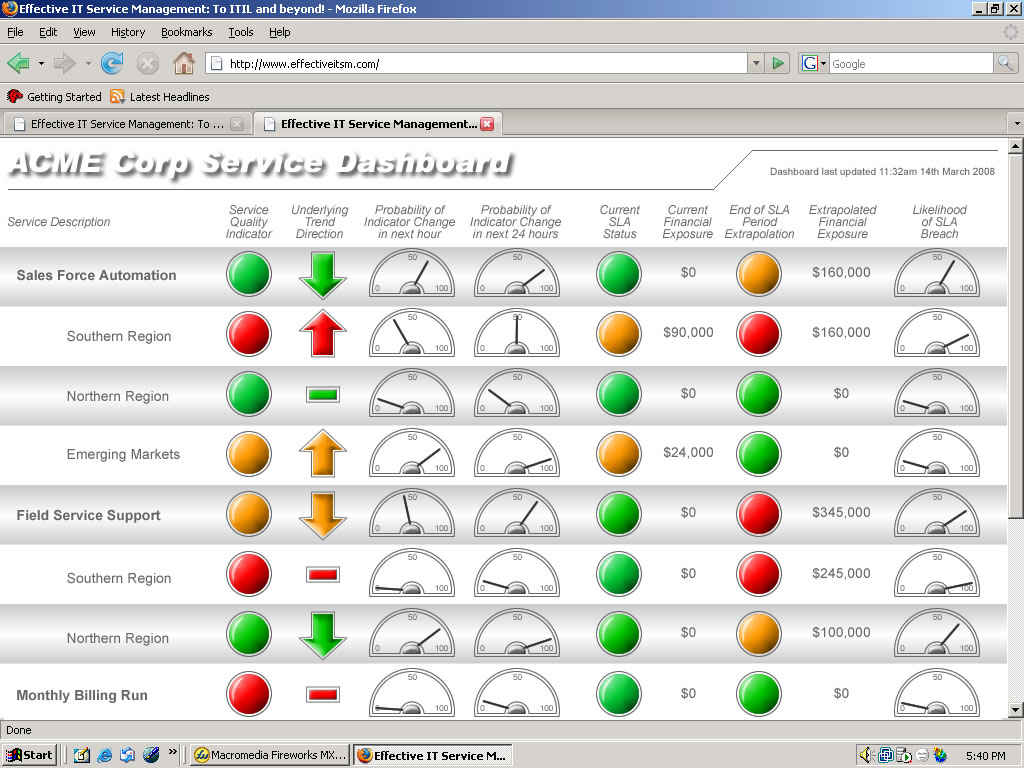Open the Bookmarks menu
The height and width of the screenshot is (768, 1024).
(x=186, y=32)
